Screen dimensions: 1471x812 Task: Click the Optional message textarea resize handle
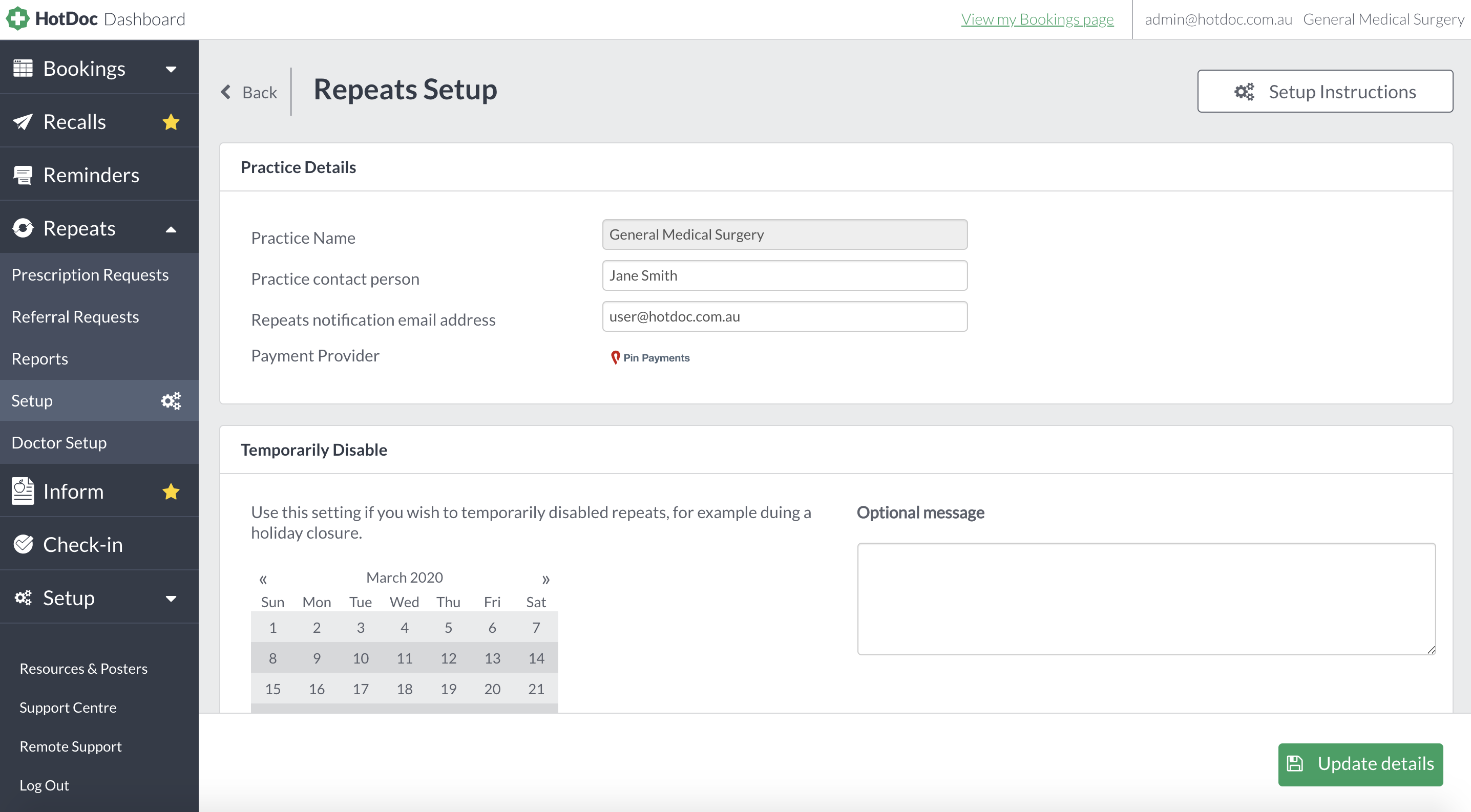1431,650
